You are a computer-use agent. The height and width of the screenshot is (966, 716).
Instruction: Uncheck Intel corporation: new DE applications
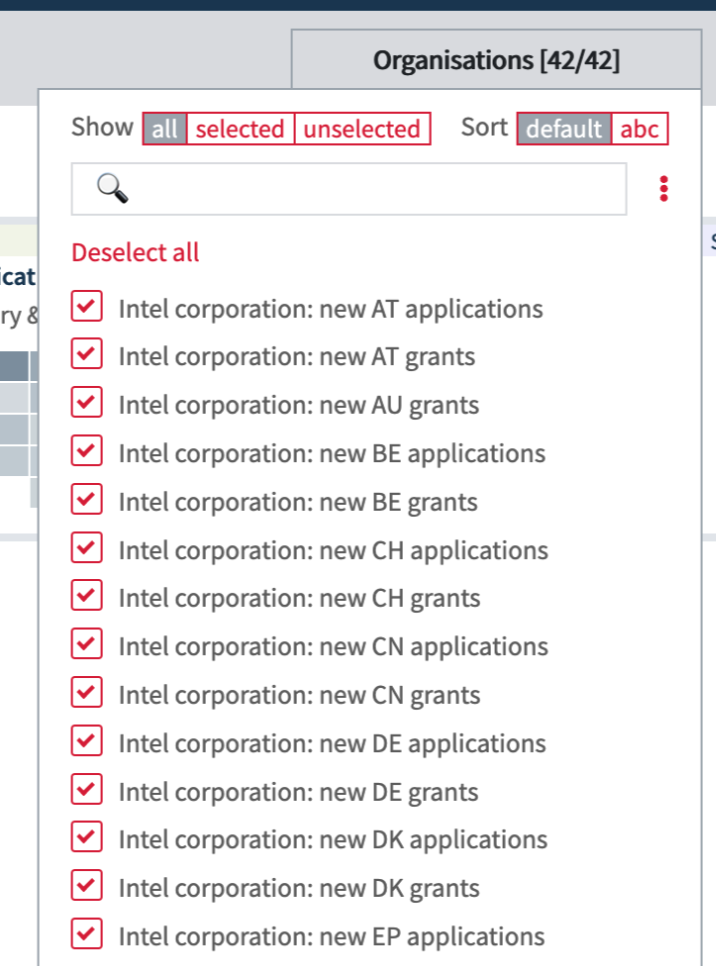pyautogui.click(x=86, y=741)
